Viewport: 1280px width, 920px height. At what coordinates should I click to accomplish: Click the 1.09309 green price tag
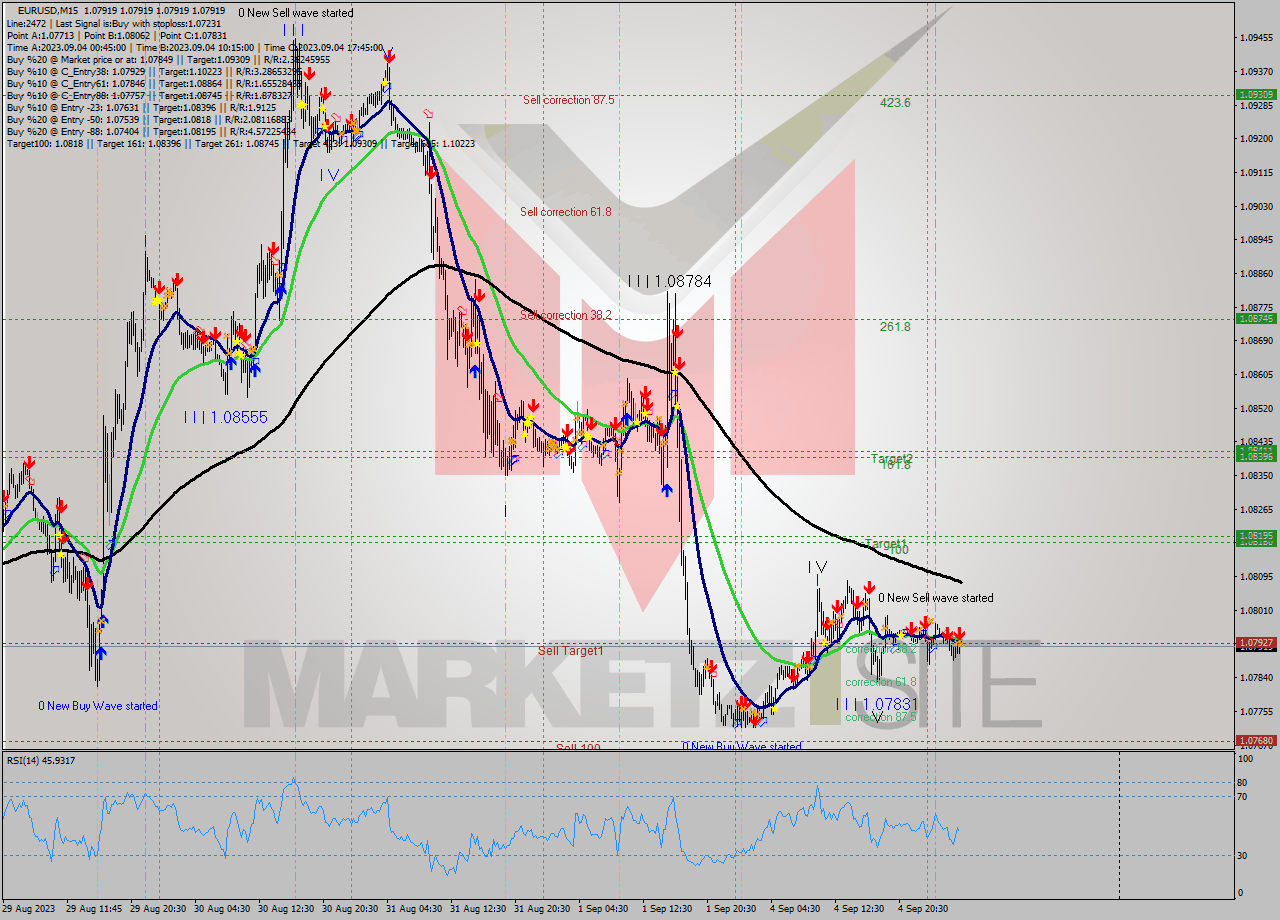1256,94
